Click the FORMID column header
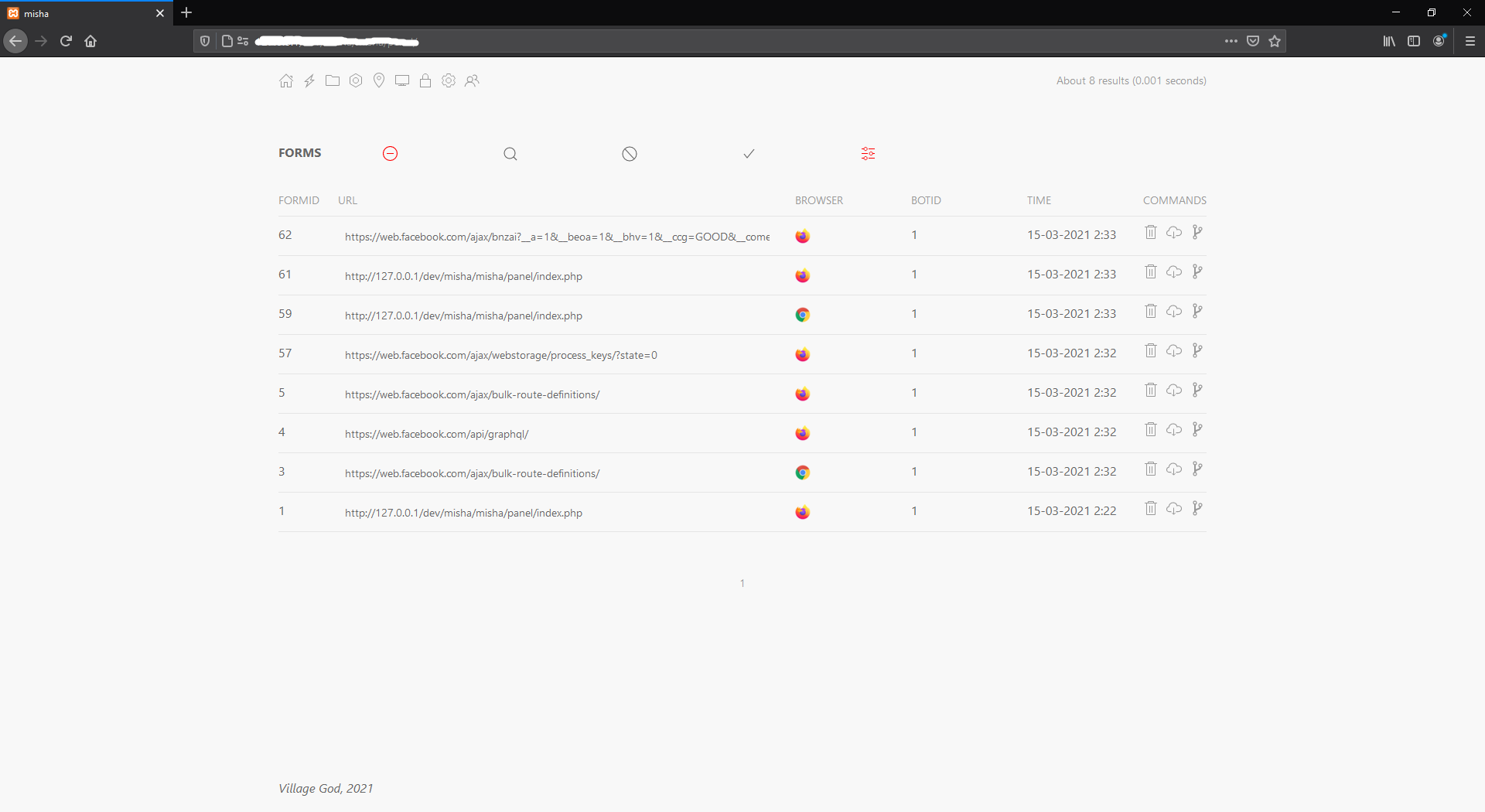Image resolution: width=1485 pixels, height=812 pixels. point(299,200)
